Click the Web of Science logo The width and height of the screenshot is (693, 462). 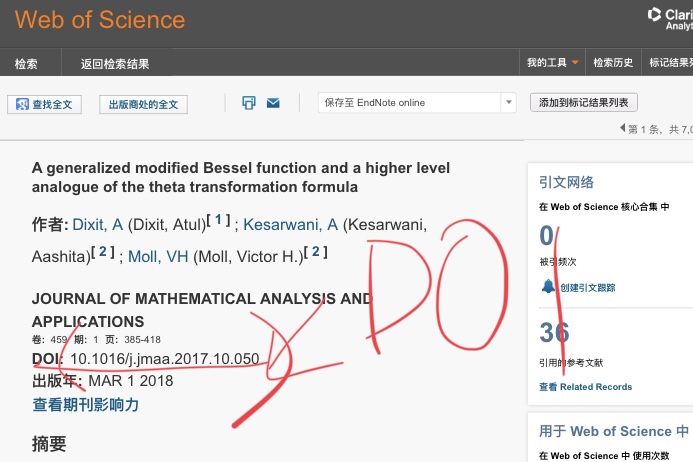100,20
